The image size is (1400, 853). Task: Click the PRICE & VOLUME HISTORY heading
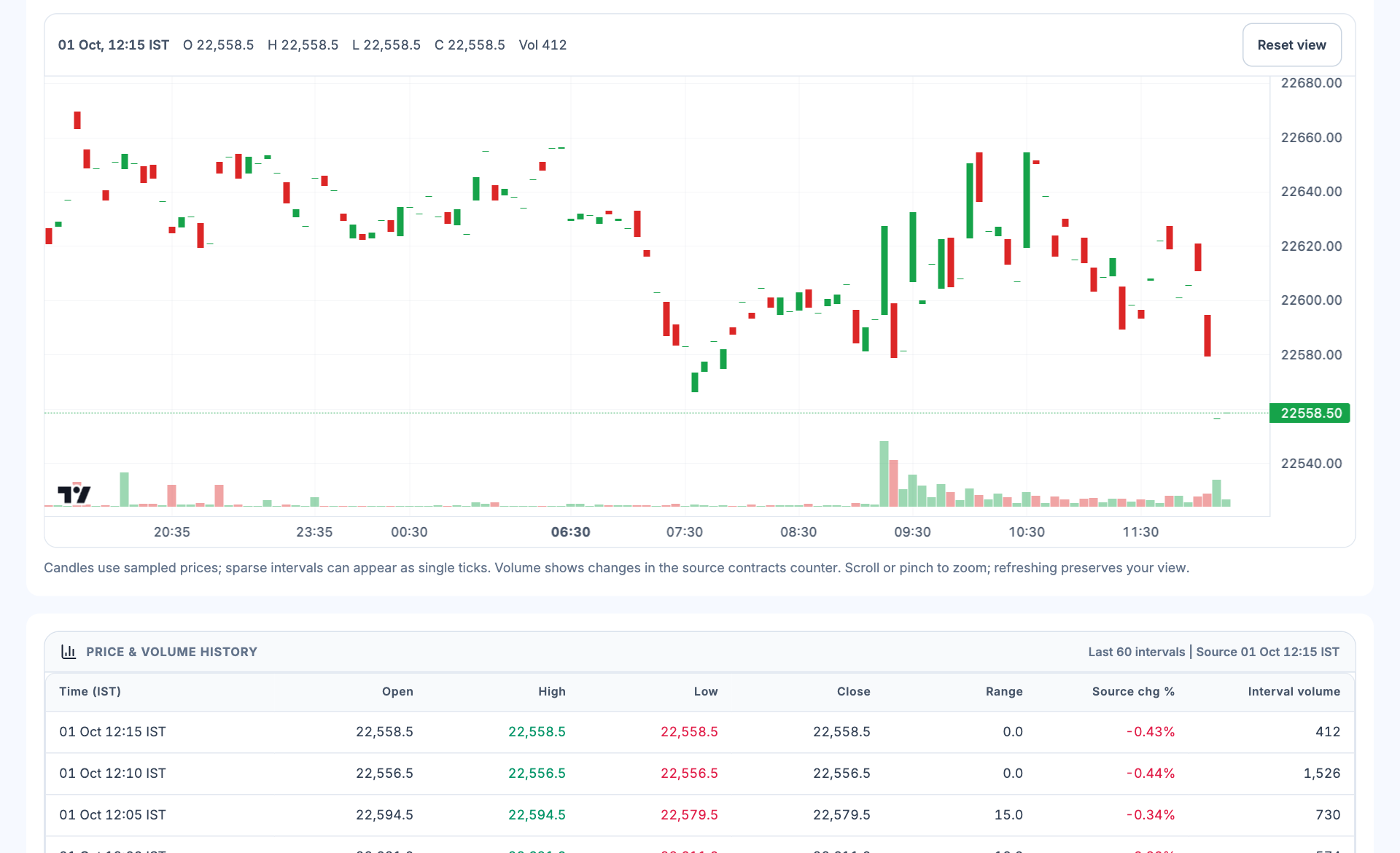(x=171, y=652)
